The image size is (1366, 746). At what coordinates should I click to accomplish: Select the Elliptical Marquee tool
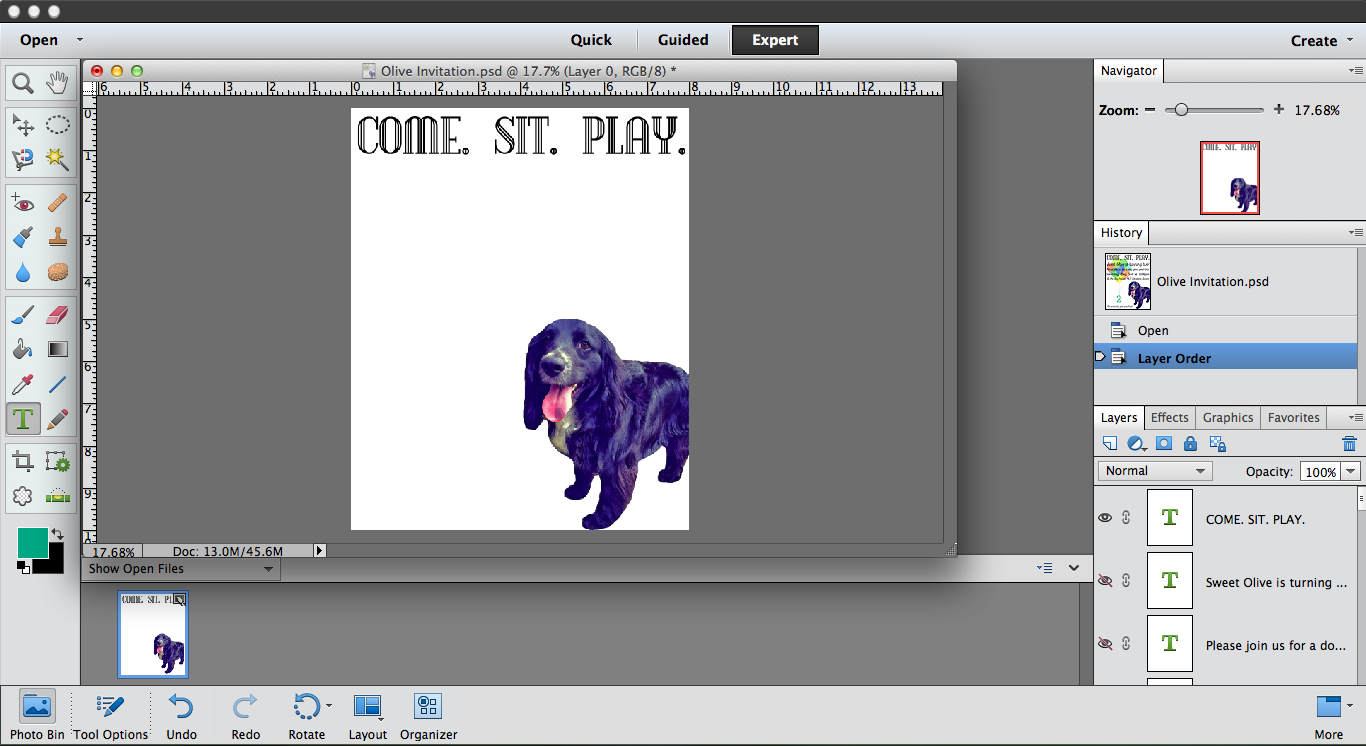[58, 125]
